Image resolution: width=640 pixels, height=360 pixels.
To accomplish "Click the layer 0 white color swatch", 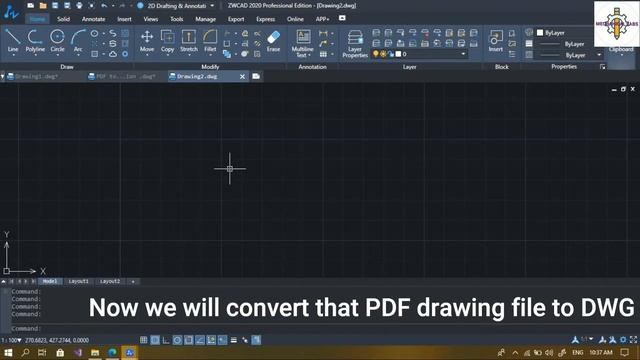I will pos(398,54).
